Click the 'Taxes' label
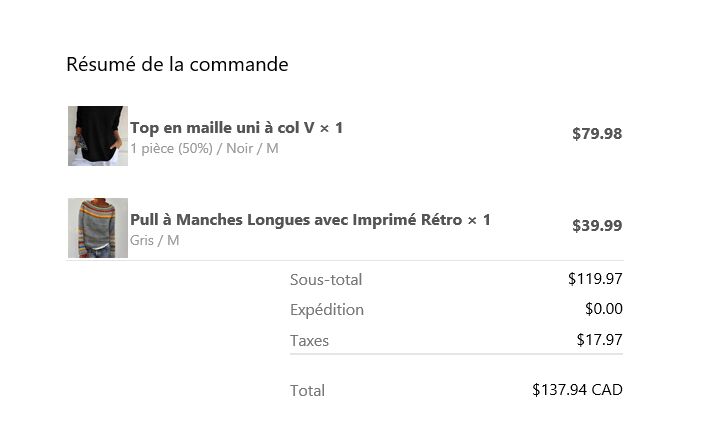 (309, 340)
